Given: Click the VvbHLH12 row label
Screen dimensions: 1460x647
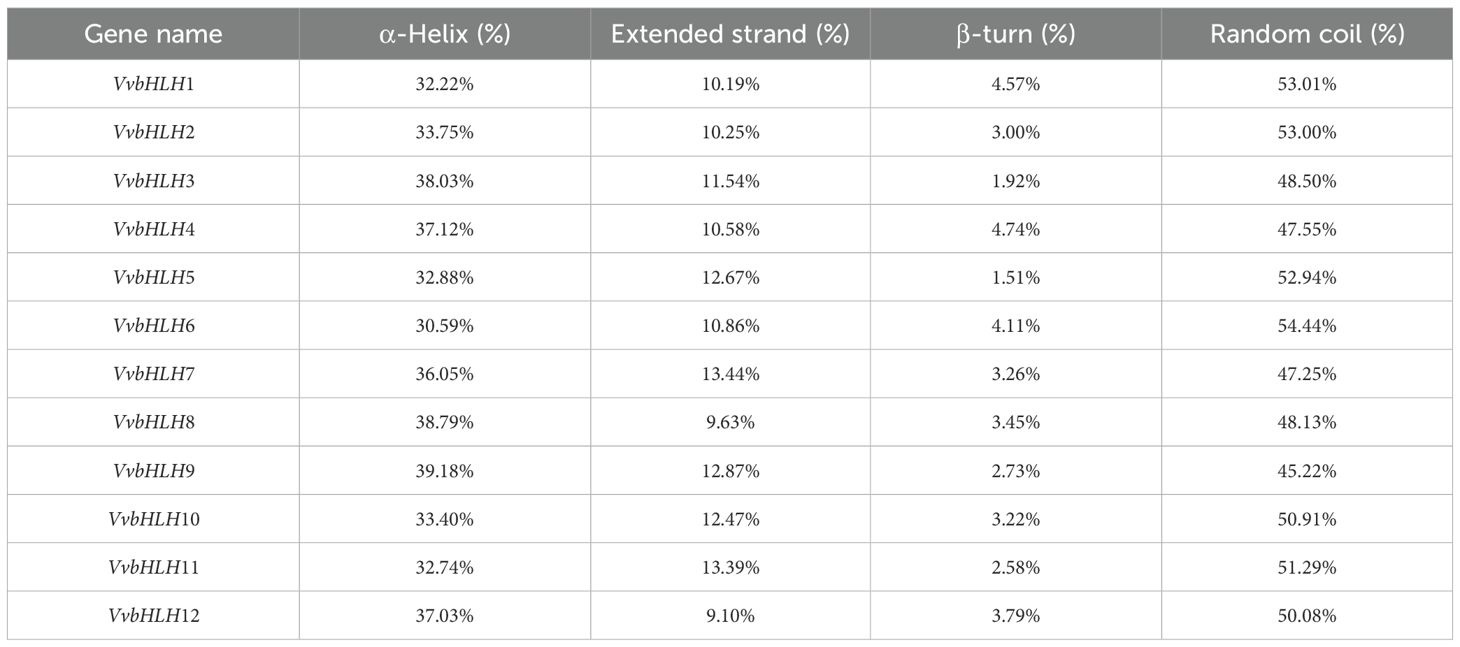Looking at the screenshot, I should tap(153, 616).
